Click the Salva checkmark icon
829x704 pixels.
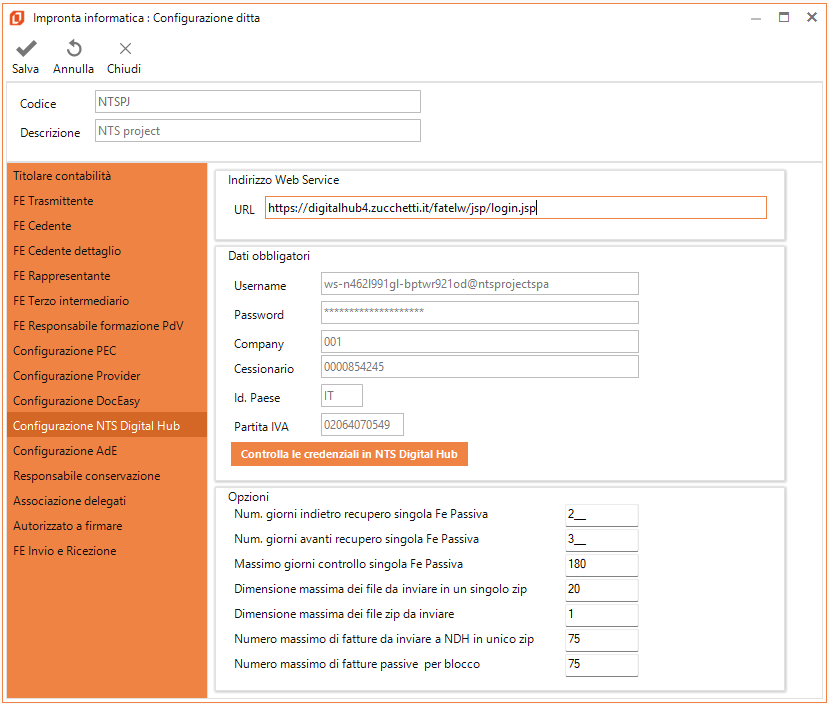26,49
